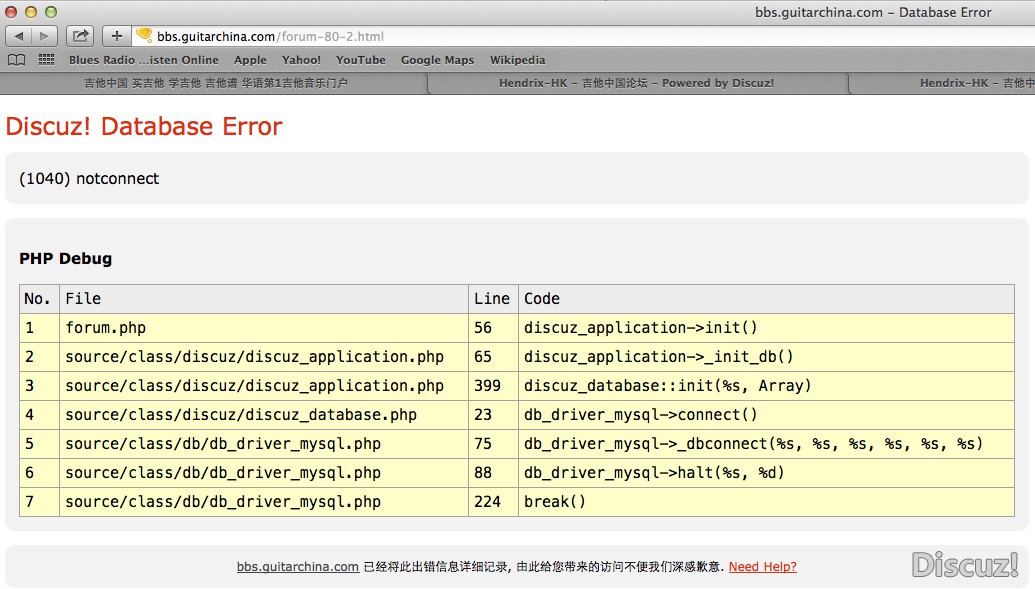Viewport: 1035px width, 589px height.
Task: Show Top Sites grid icon
Action: [x=46, y=60]
